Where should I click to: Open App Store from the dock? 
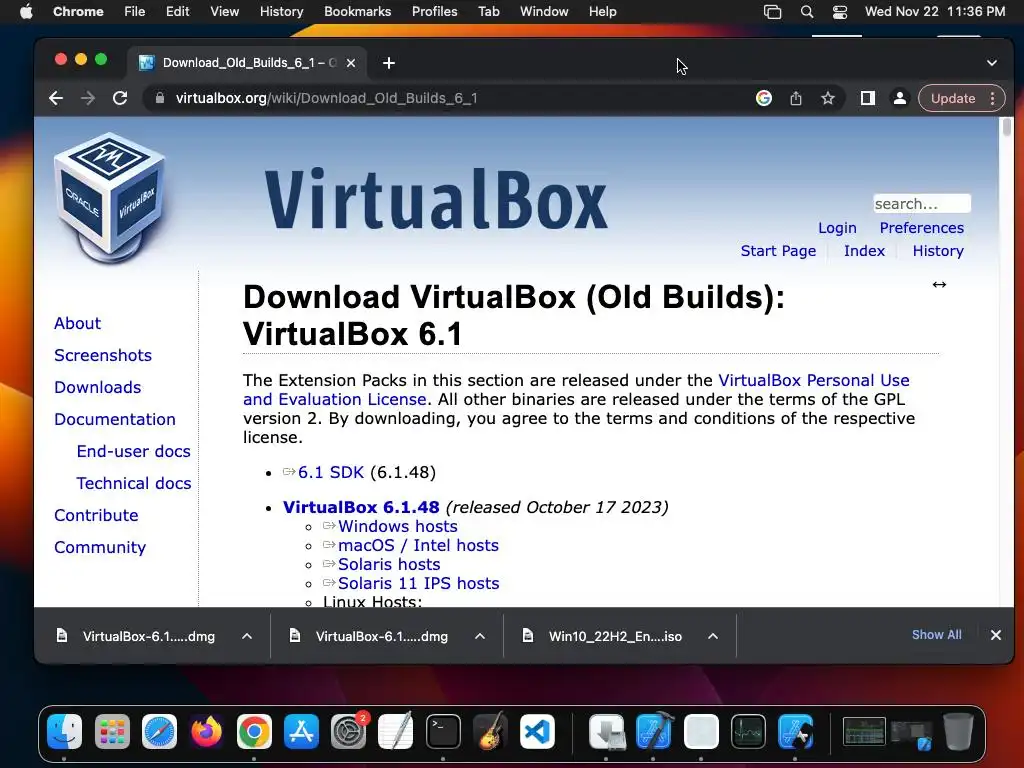click(301, 731)
